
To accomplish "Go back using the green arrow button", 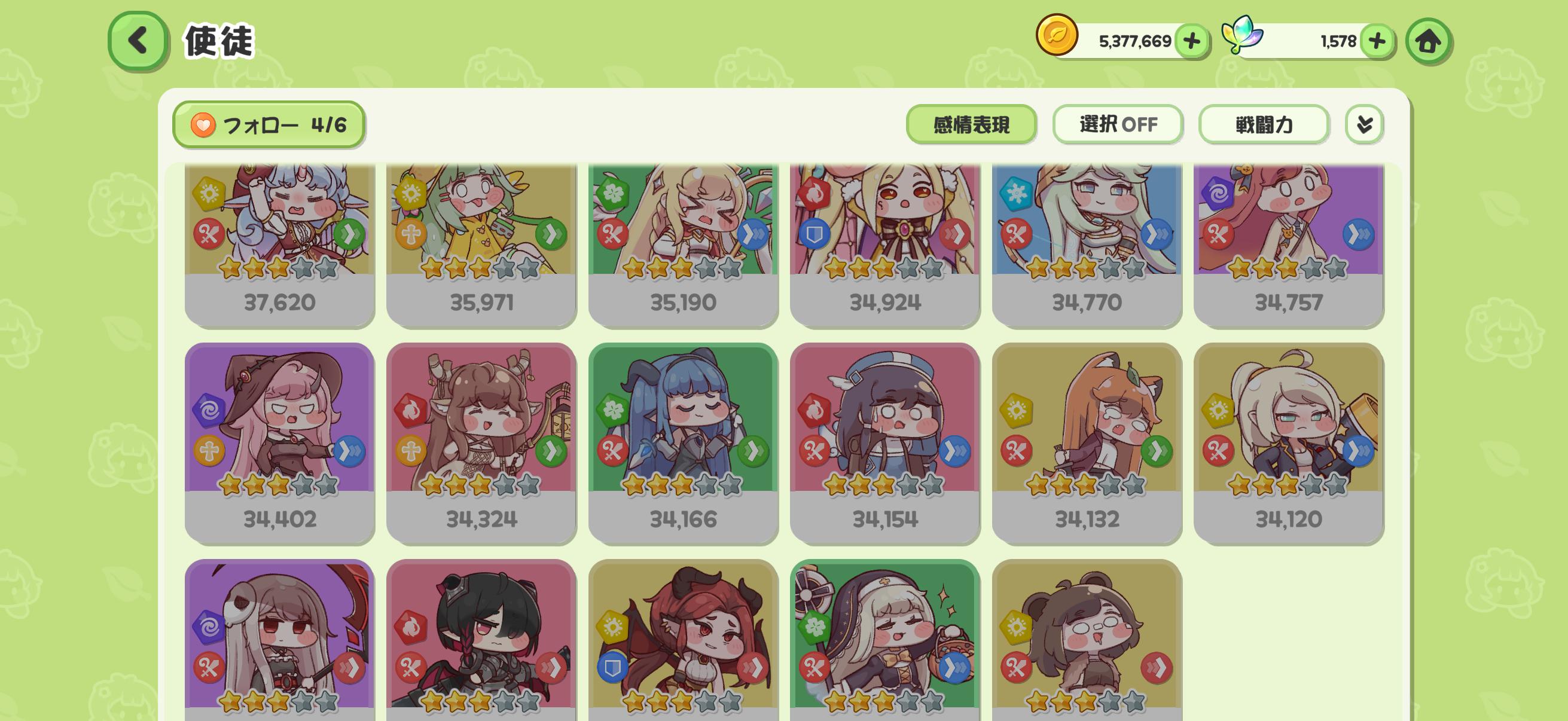I will tap(138, 41).
